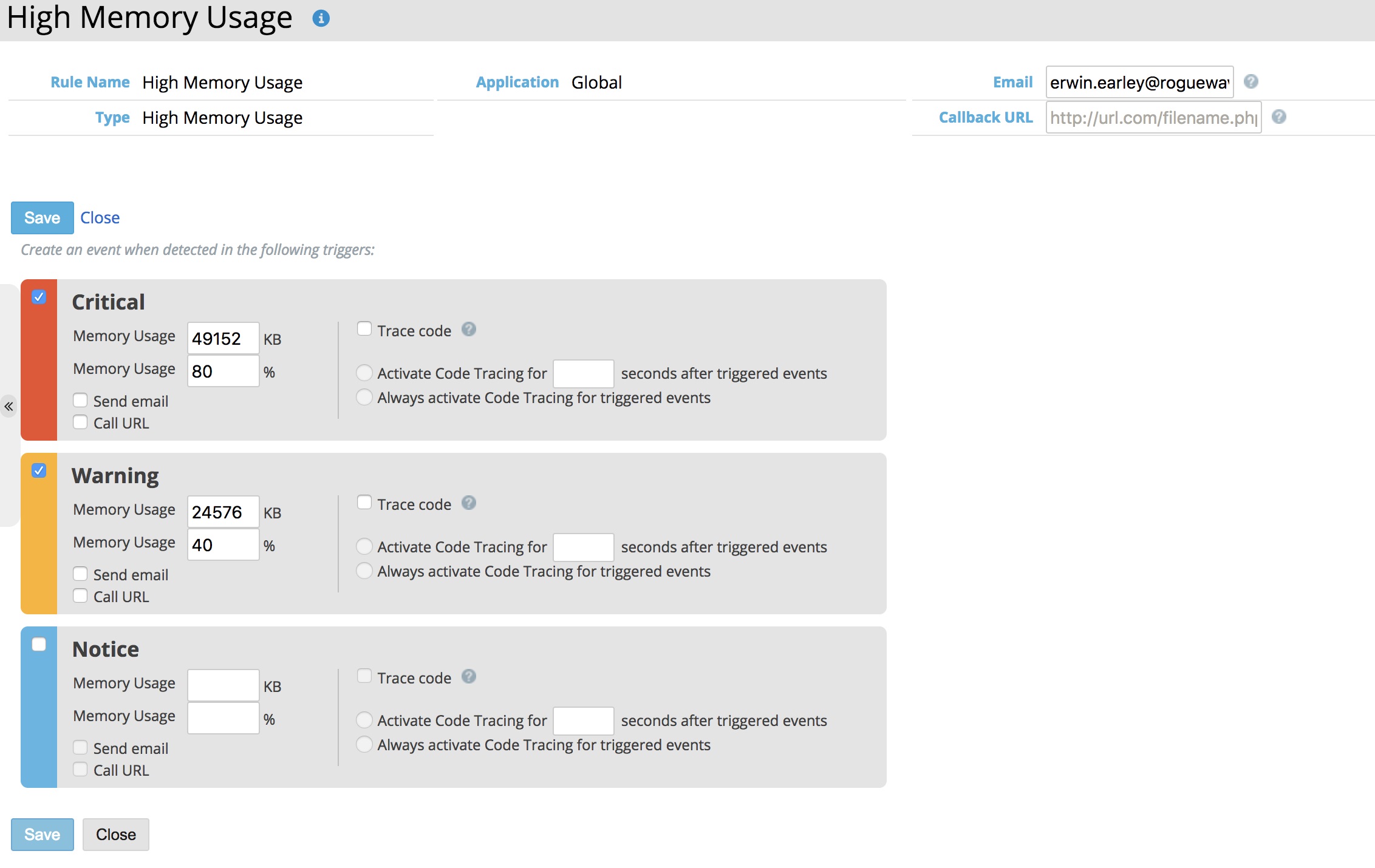Click help icon next to Warning Trace code

click(468, 503)
